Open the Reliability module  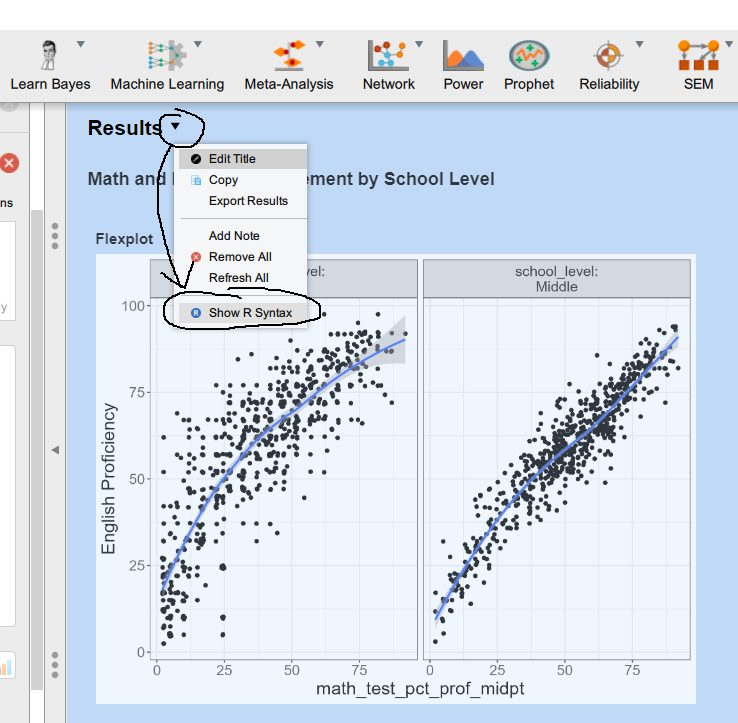[609, 66]
